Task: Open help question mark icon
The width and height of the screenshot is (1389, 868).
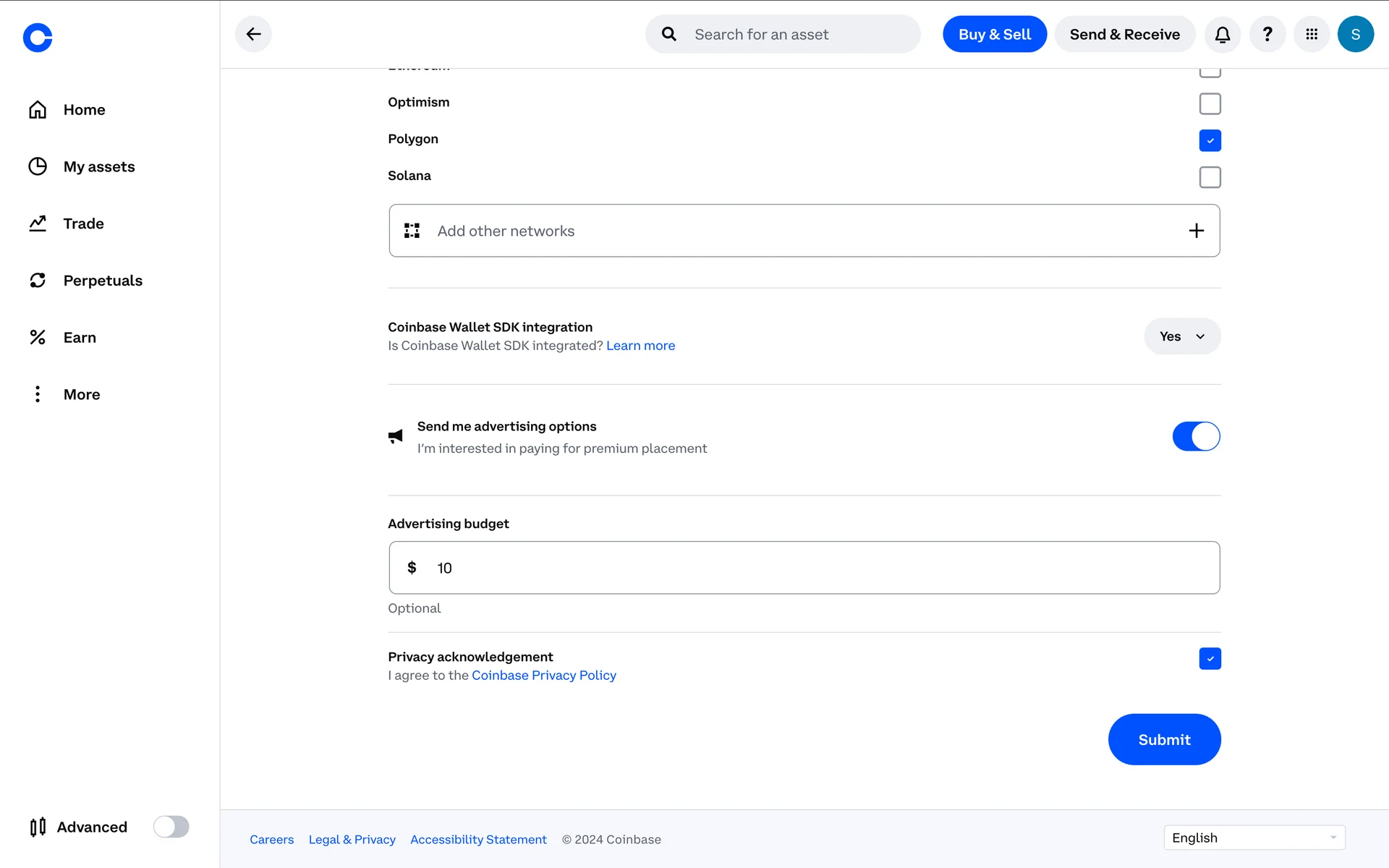Action: coord(1267,34)
